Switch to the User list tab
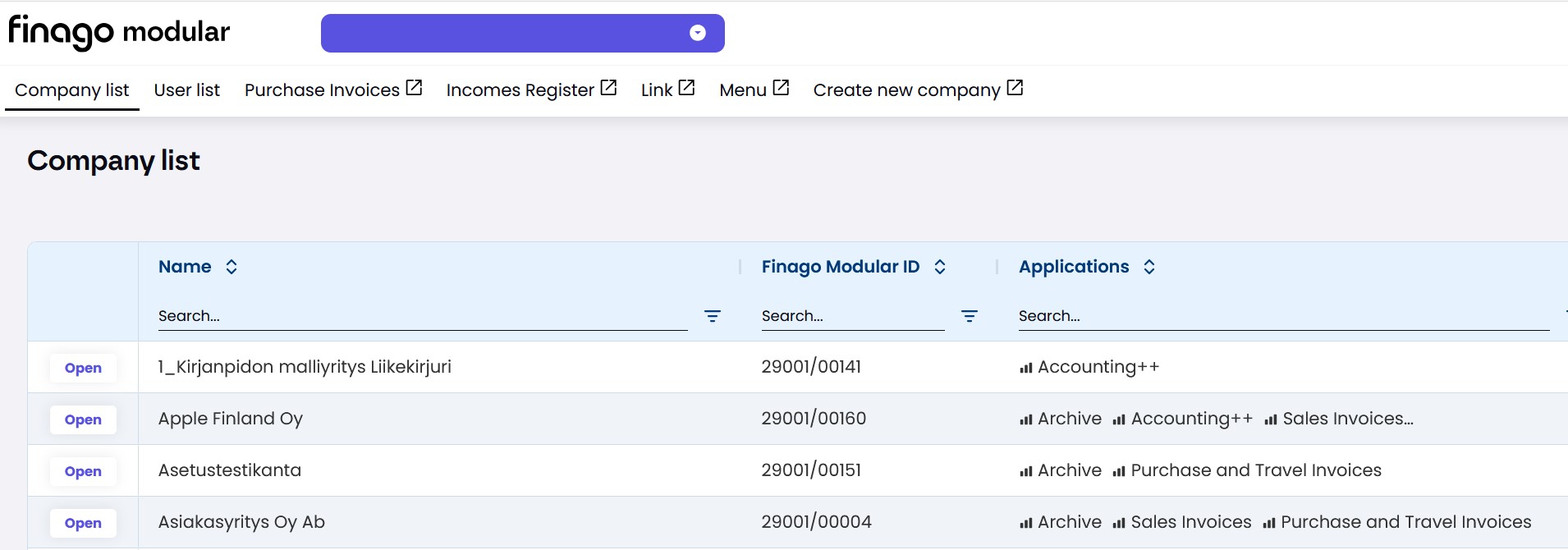 (x=187, y=89)
